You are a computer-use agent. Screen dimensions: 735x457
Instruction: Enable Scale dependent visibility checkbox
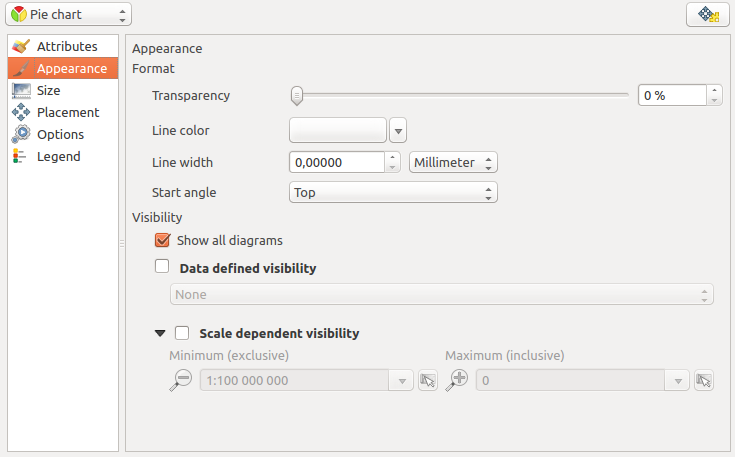182,333
